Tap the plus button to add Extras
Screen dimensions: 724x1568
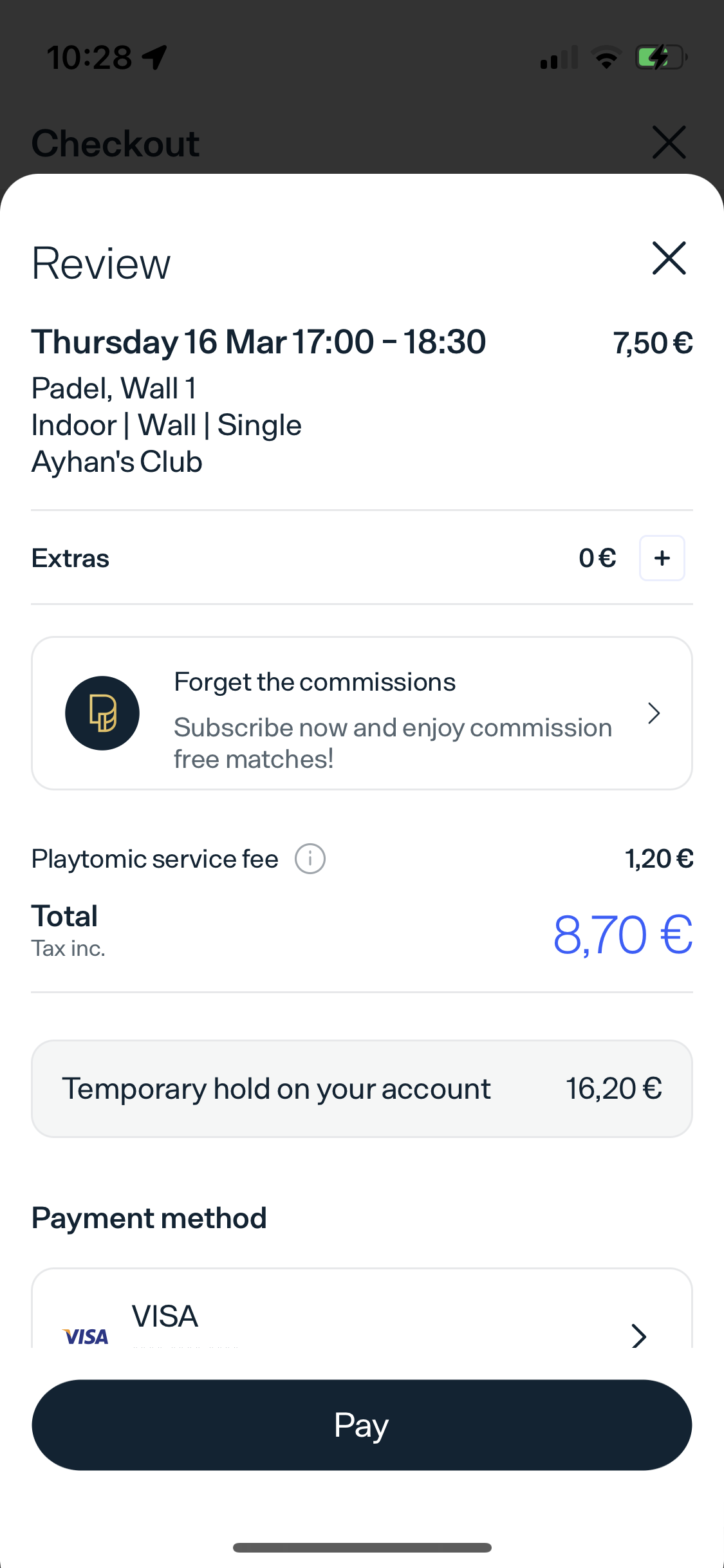pyautogui.click(x=662, y=558)
